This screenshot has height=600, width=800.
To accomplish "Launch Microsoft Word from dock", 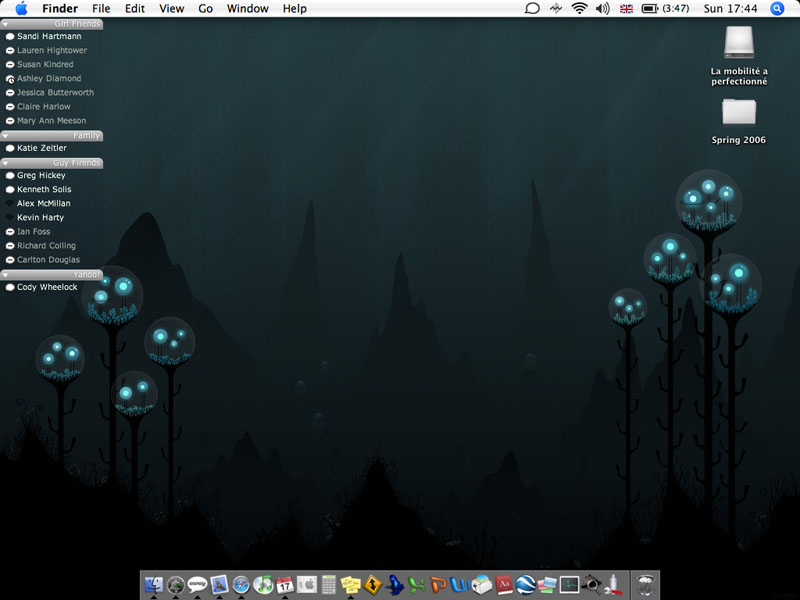I will click(x=460, y=585).
